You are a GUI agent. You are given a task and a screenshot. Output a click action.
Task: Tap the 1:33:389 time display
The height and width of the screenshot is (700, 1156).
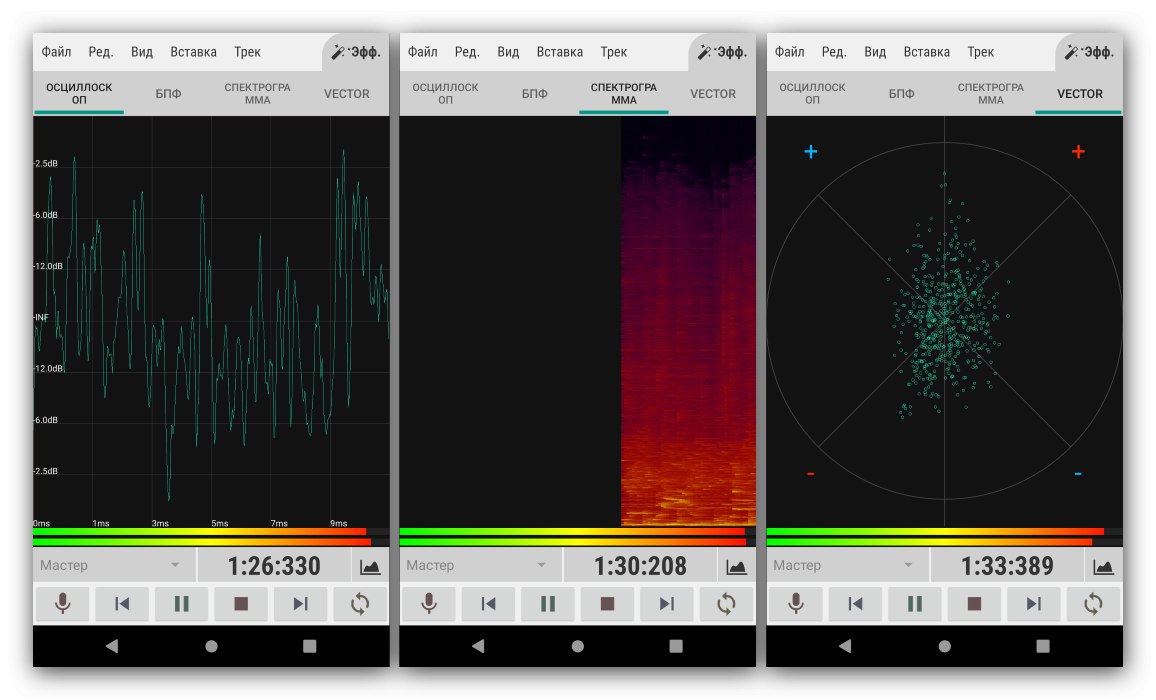1006,566
